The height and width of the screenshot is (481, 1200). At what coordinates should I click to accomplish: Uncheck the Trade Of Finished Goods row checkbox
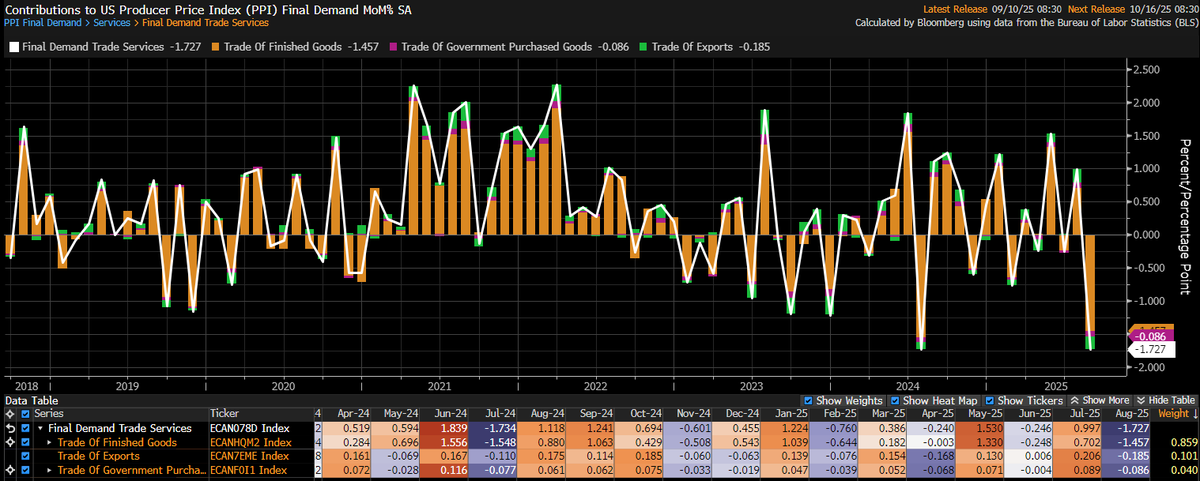(x=27, y=441)
